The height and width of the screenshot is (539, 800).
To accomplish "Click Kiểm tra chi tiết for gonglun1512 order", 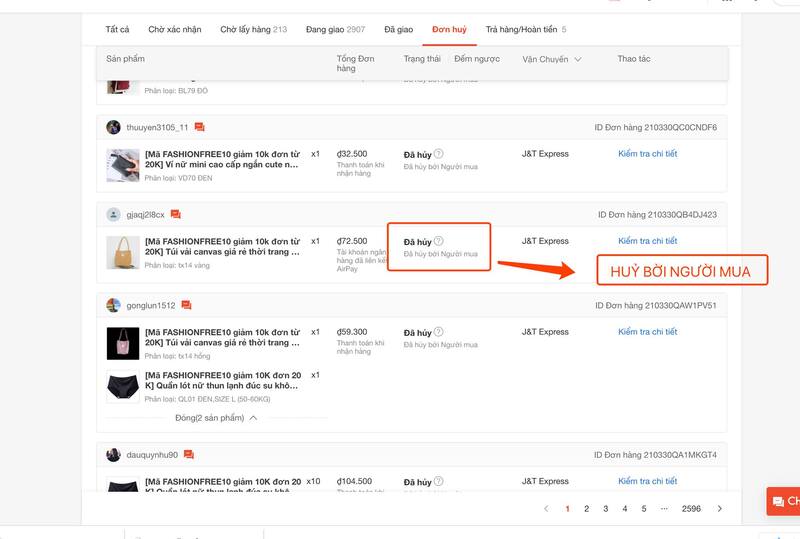I will (x=647, y=332).
